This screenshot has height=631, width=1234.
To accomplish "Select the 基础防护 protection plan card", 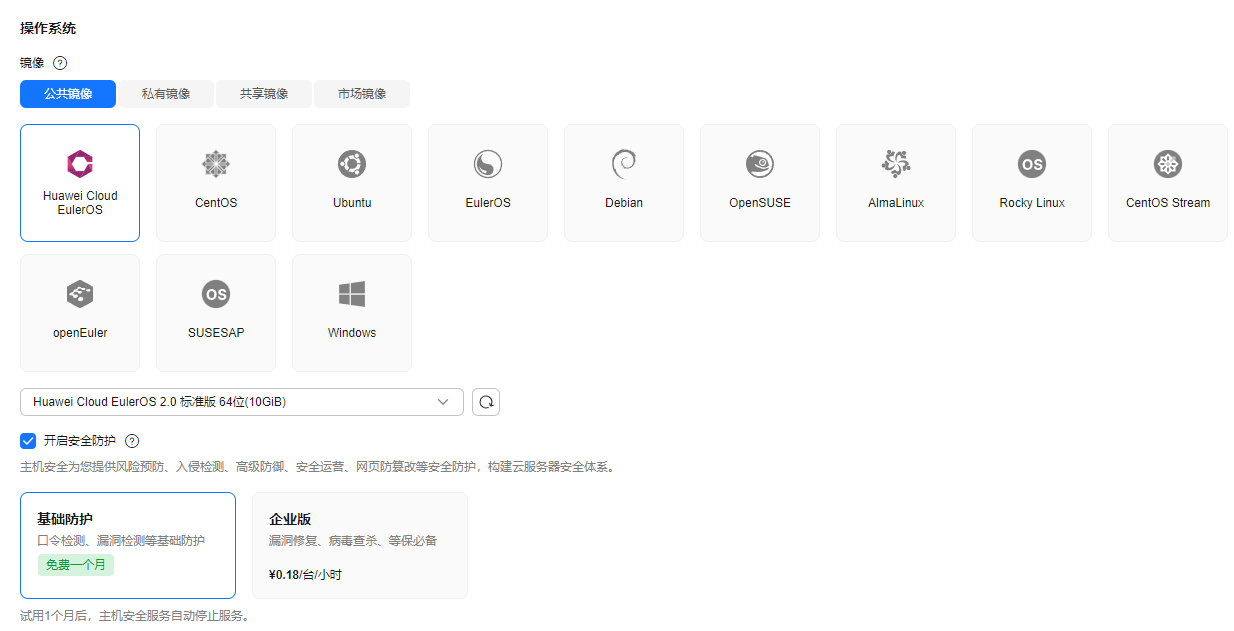I will 128,545.
